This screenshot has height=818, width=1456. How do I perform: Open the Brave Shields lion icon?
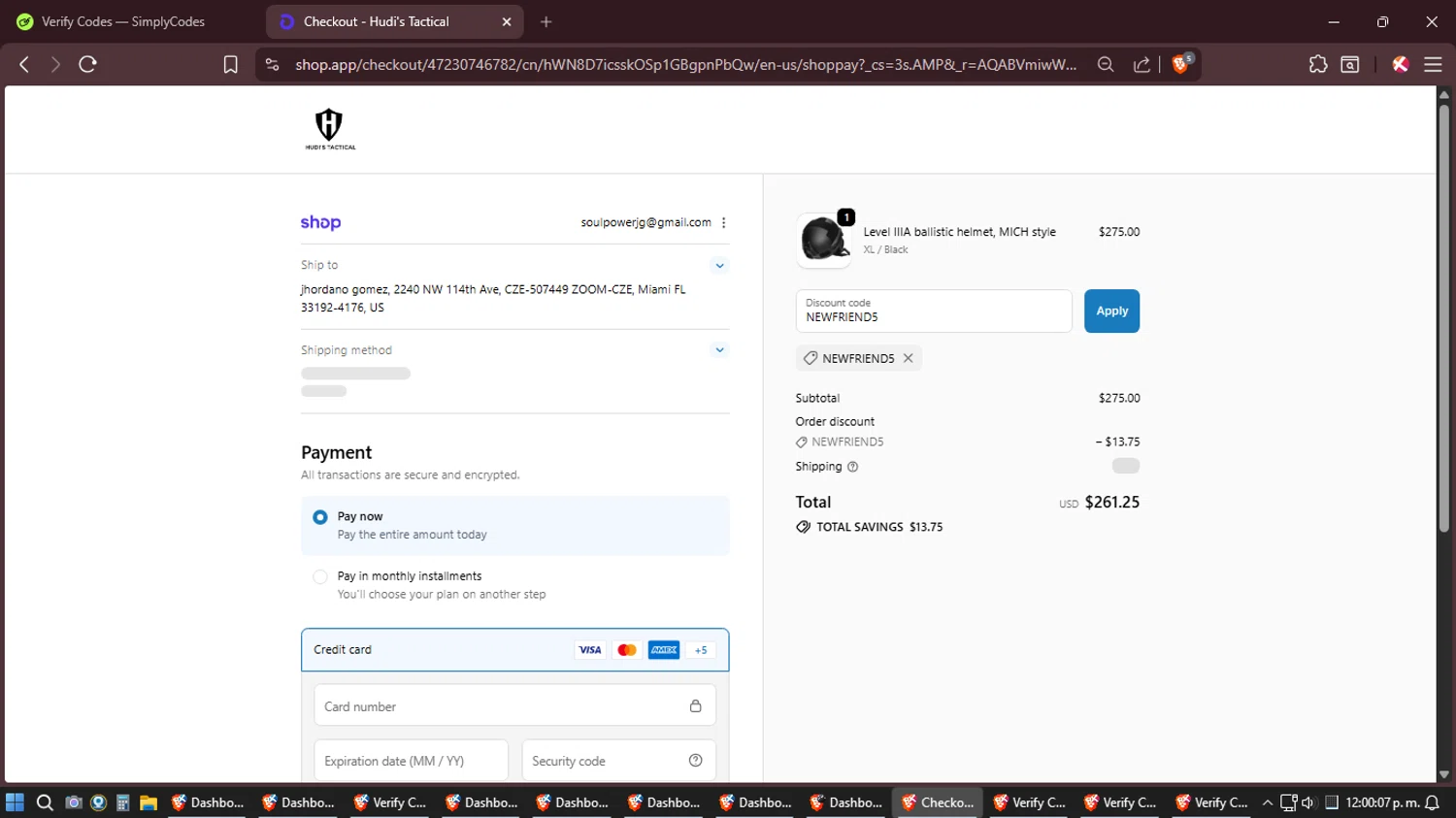1181,64
